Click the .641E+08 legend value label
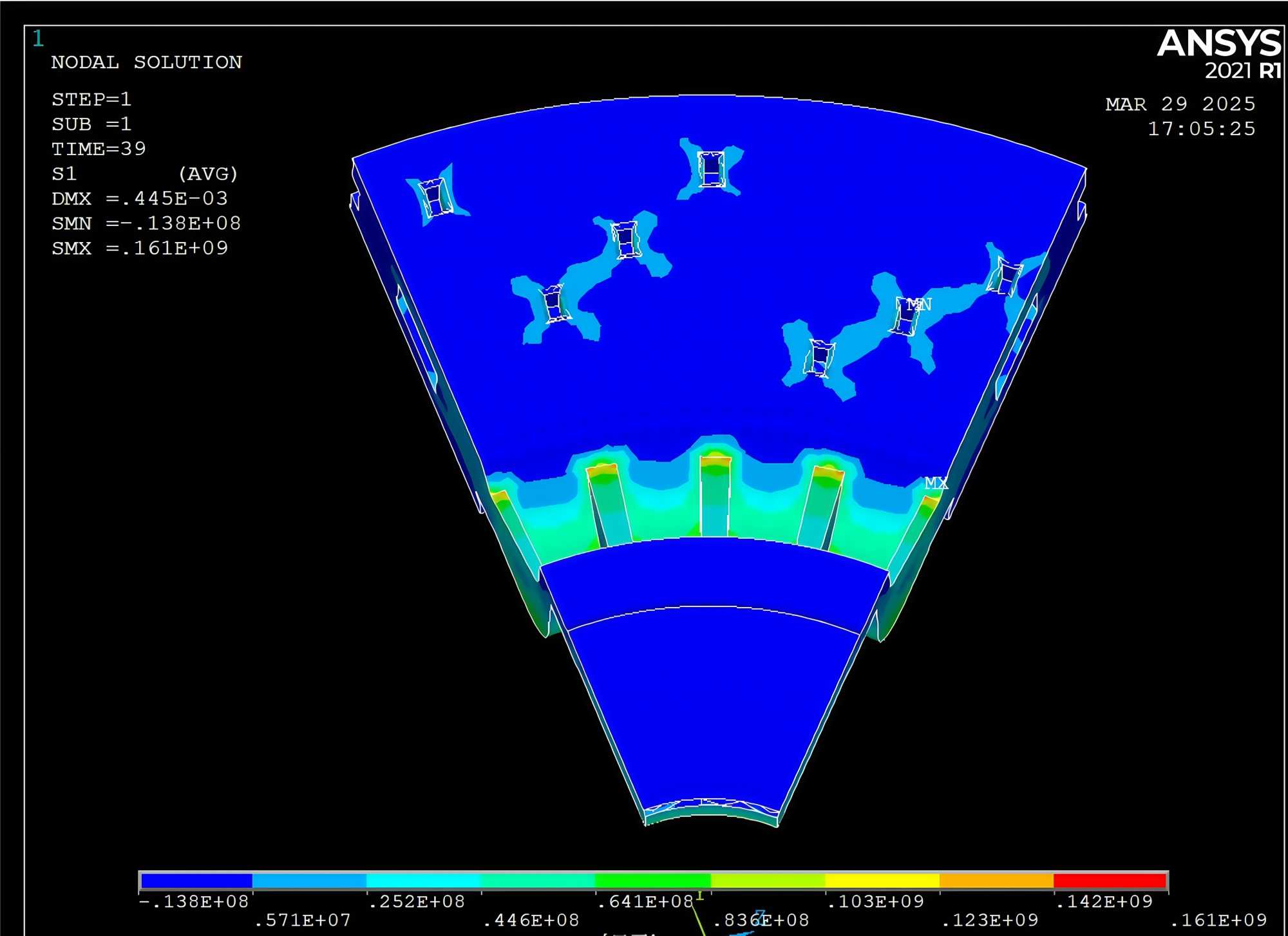 pyautogui.click(x=645, y=901)
